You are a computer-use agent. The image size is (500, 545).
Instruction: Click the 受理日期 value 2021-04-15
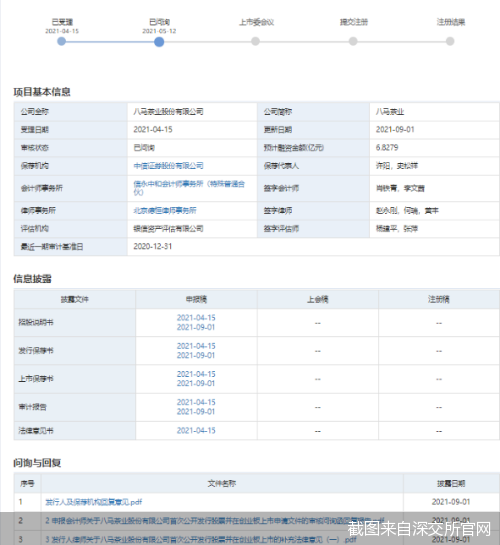click(153, 130)
